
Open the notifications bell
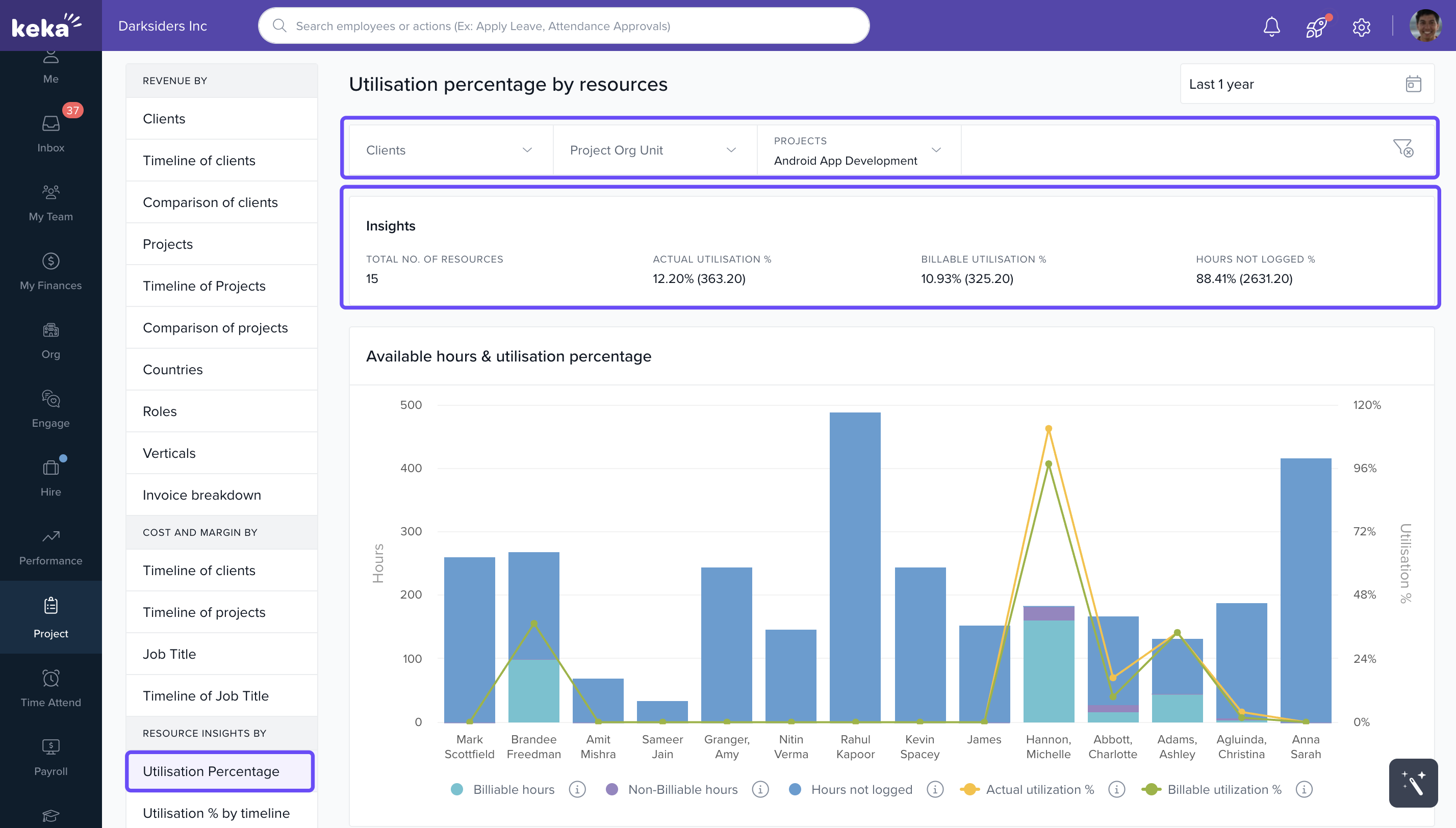[x=1271, y=26]
